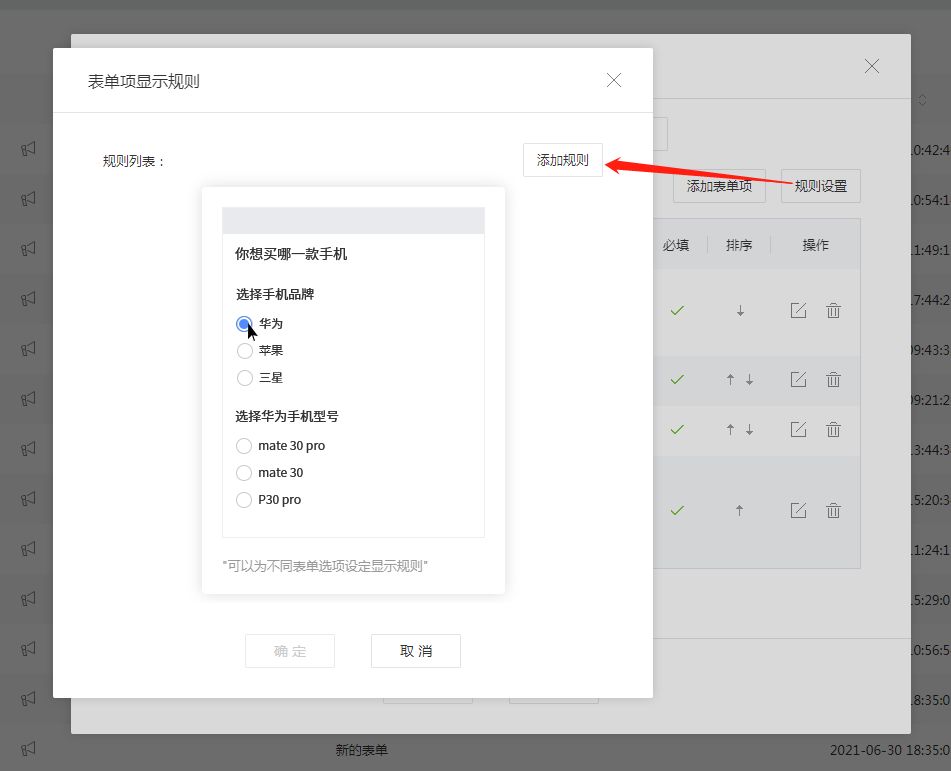This screenshot has height=771, width=951.
Task: Click the 必填 column header
Action: pyautogui.click(x=676, y=245)
